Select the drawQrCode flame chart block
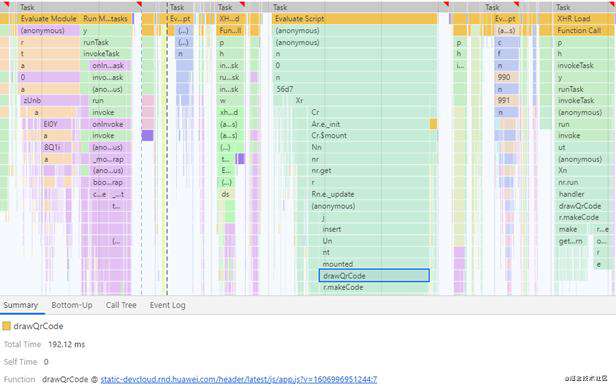Viewport: 616px width, 389px height. [374, 275]
